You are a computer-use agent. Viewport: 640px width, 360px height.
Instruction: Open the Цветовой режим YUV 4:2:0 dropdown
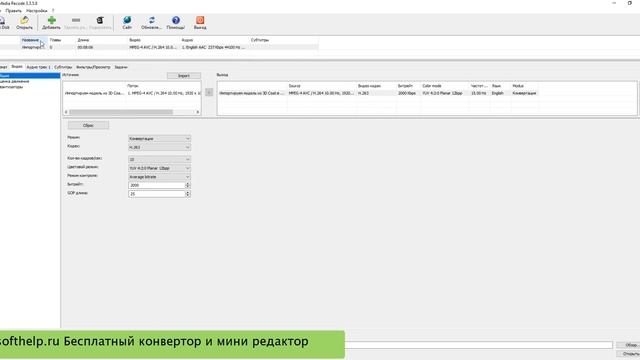click(159, 168)
